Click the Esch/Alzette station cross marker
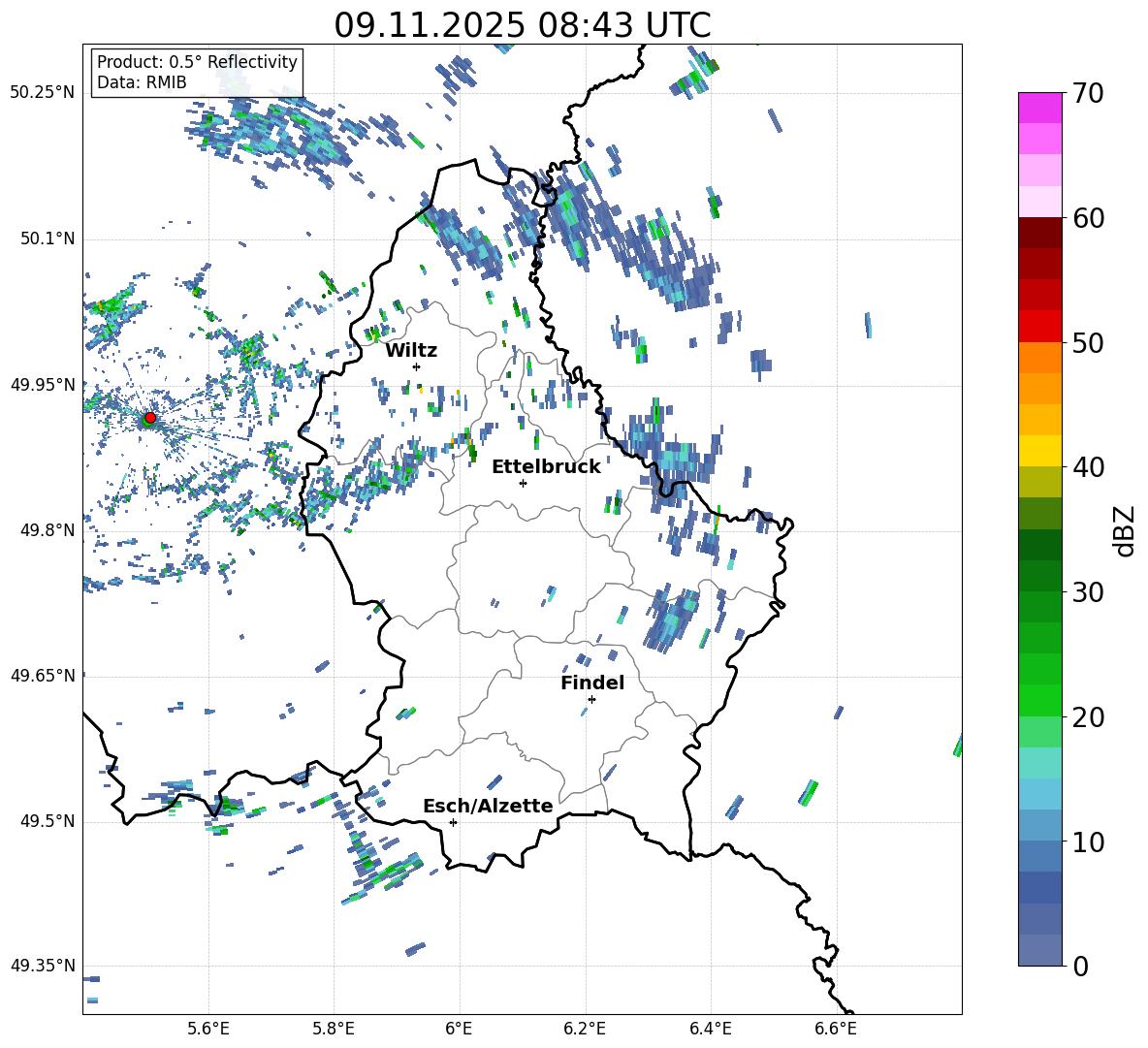 [x=453, y=822]
